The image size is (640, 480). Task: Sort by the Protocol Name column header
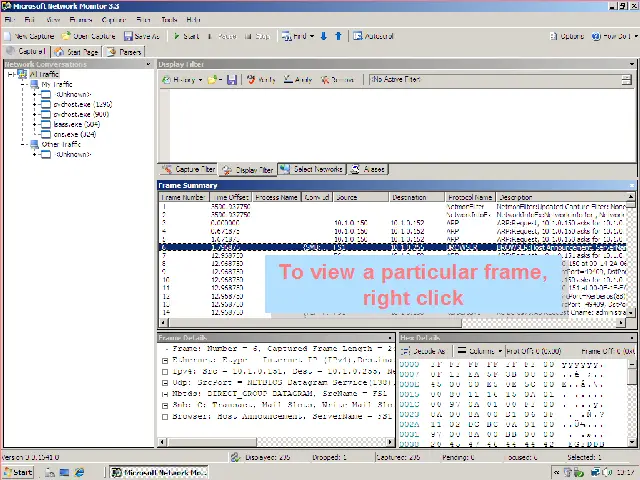click(470, 197)
